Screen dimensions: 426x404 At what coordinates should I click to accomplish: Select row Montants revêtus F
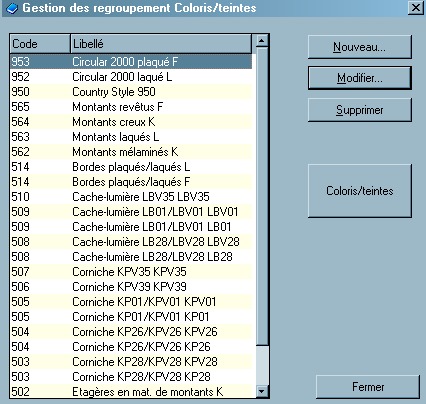point(131,107)
